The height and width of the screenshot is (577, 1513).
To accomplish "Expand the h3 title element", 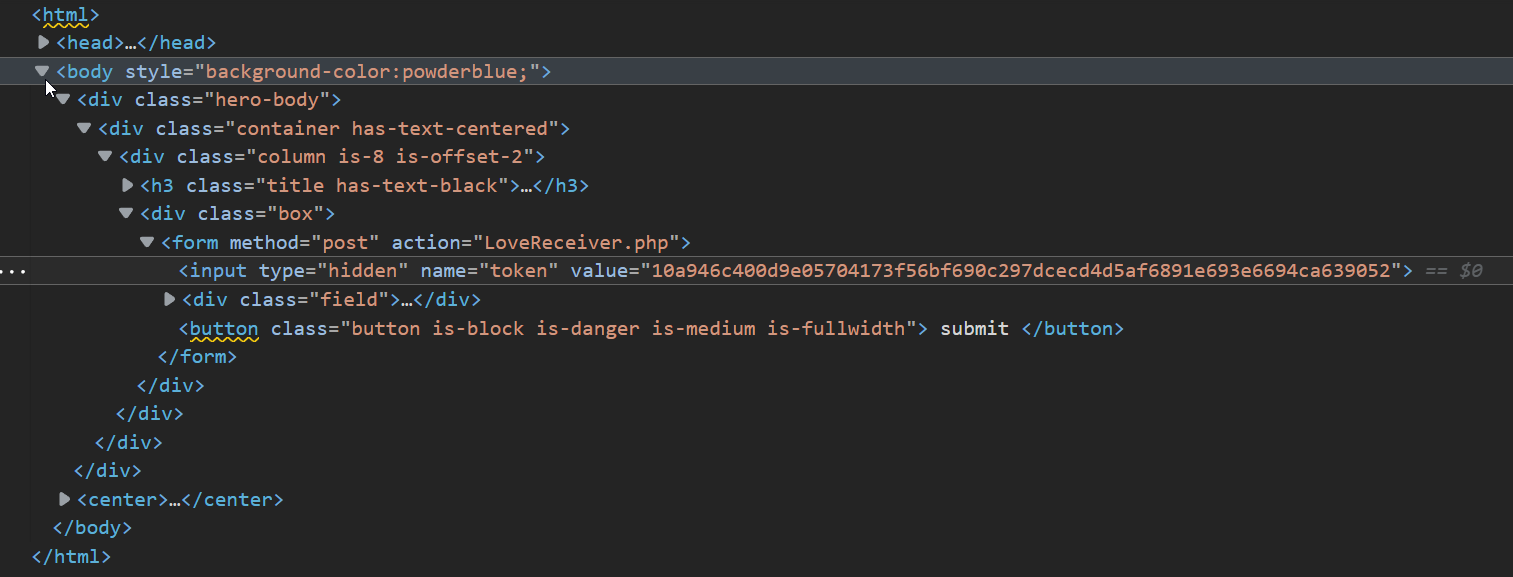I will [127, 185].
